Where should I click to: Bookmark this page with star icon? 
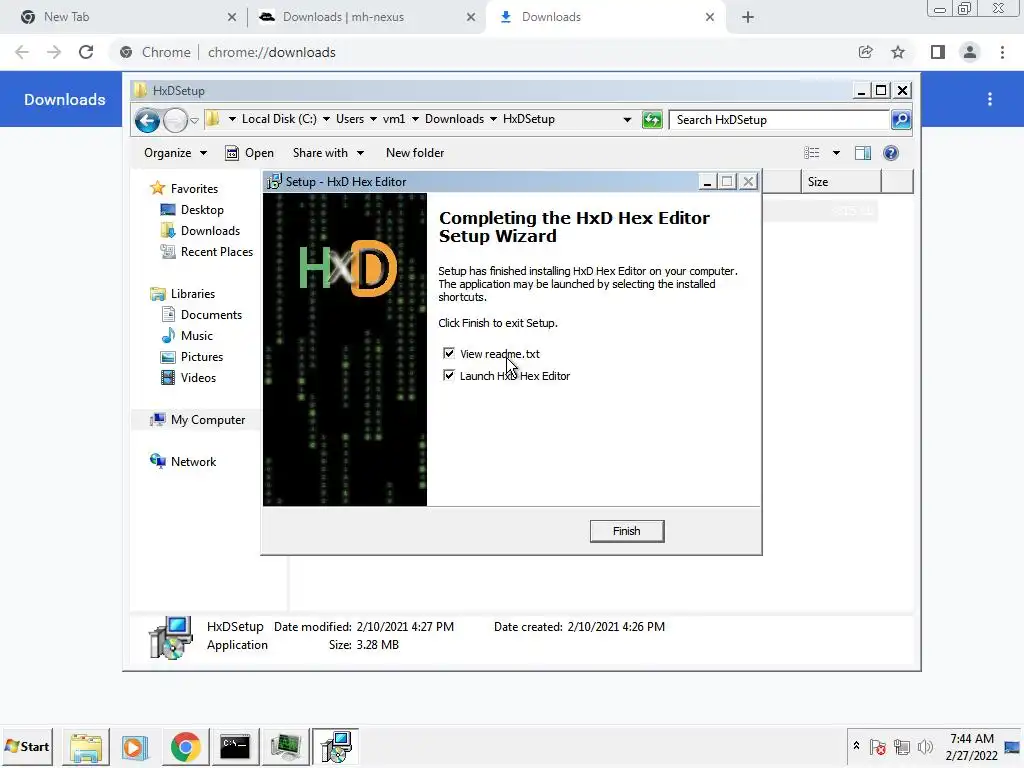[x=898, y=52]
